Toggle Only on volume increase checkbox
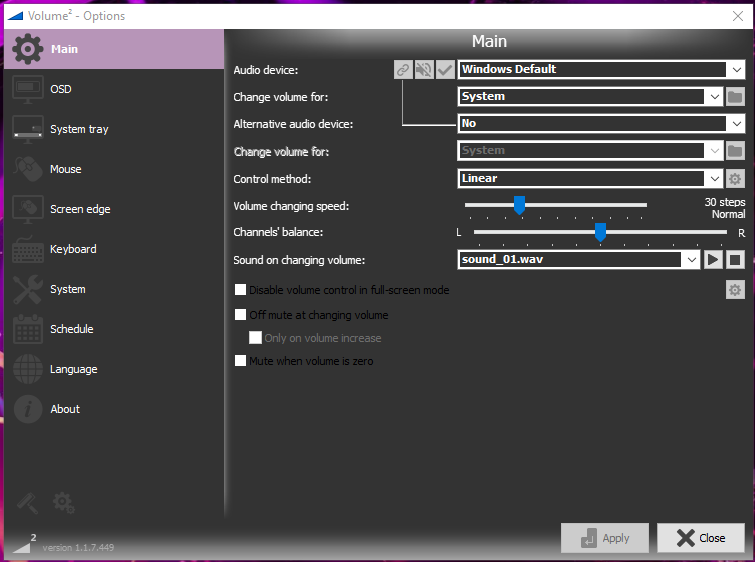This screenshot has height=562, width=755. 255,338
